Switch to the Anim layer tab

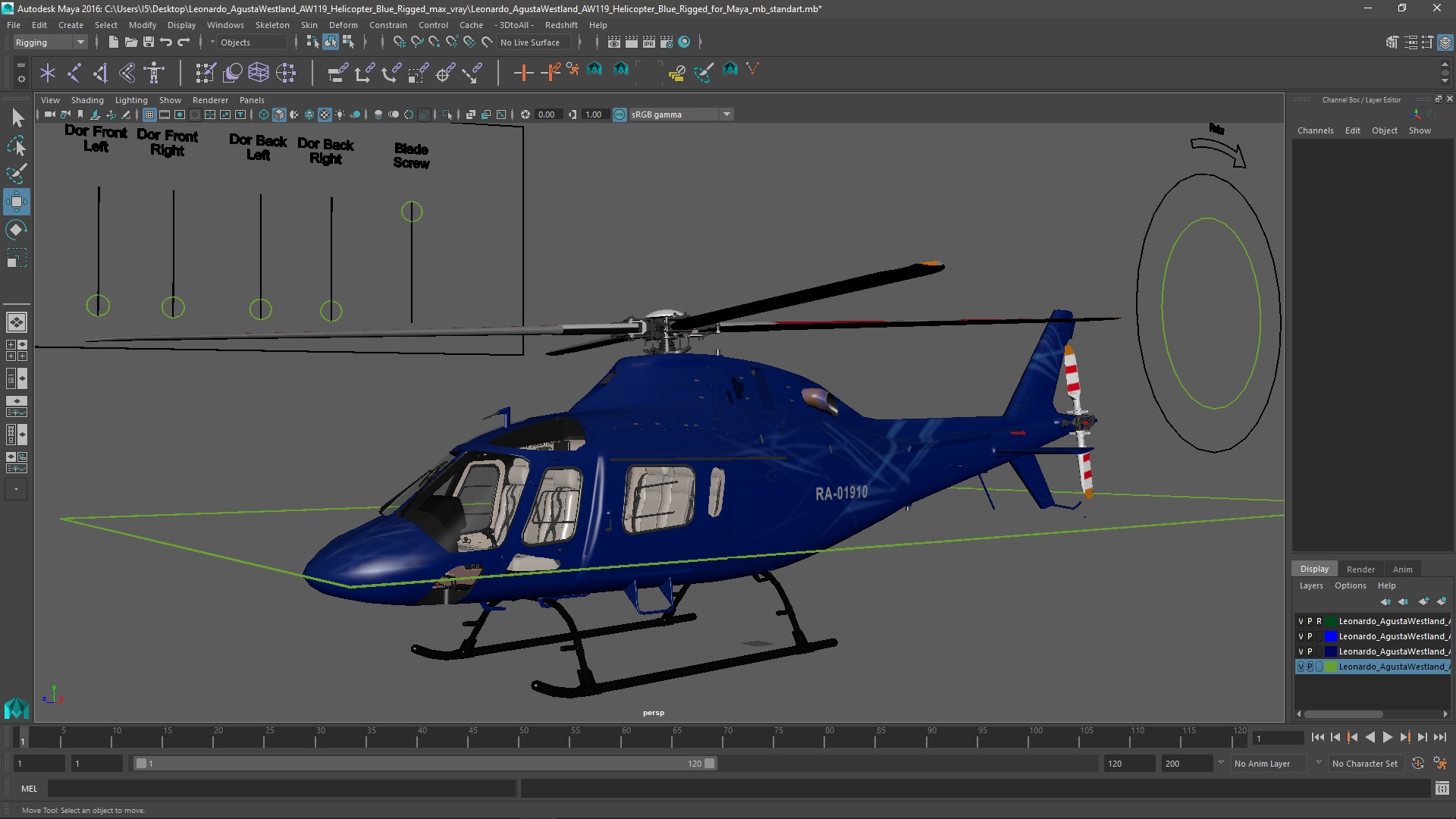(x=1402, y=570)
